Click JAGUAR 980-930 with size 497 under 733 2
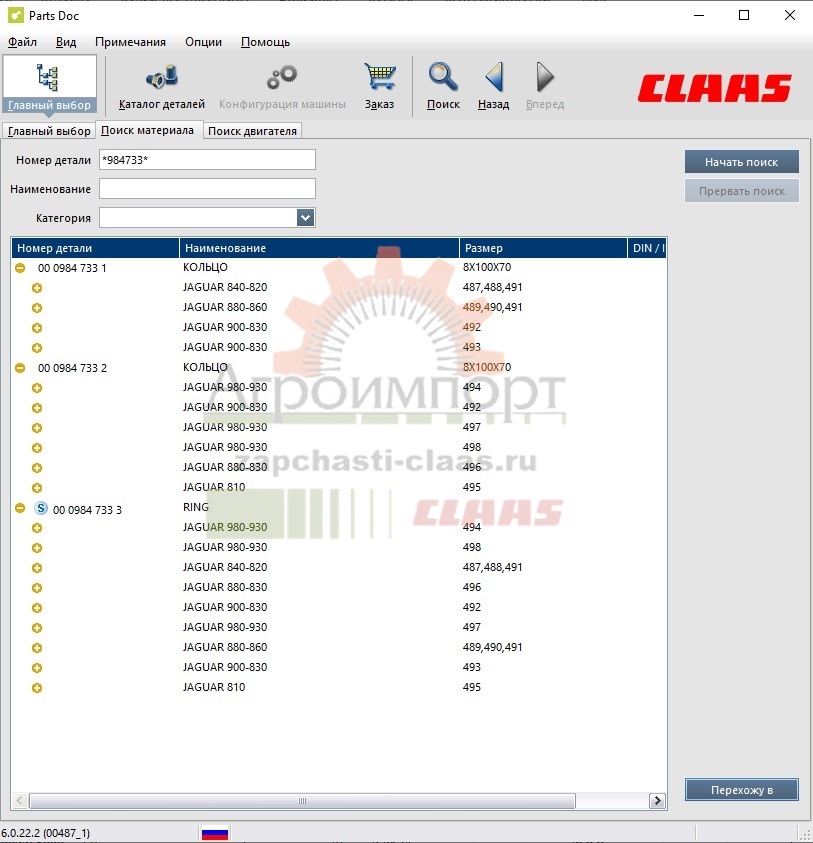Image resolution: width=813 pixels, height=843 pixels. point(225,427)
